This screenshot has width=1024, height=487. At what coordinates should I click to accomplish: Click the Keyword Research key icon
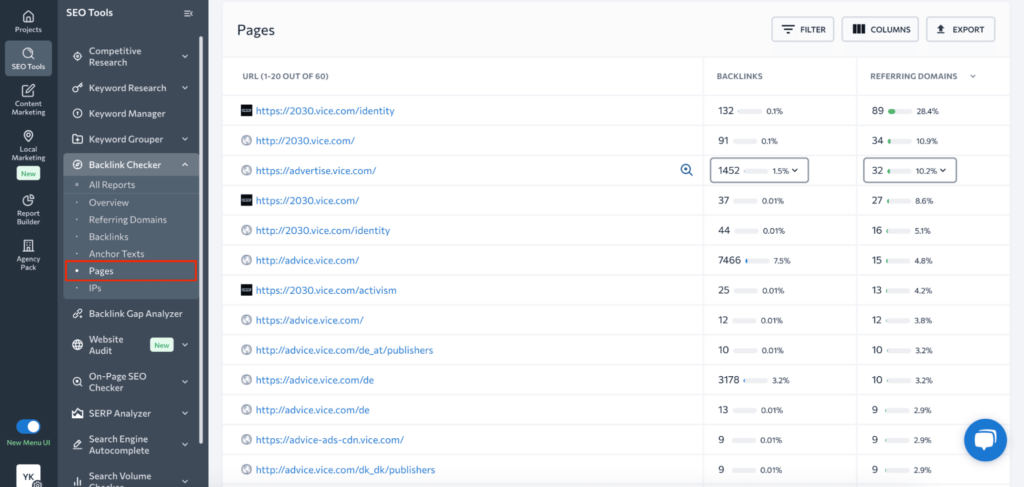77,88
